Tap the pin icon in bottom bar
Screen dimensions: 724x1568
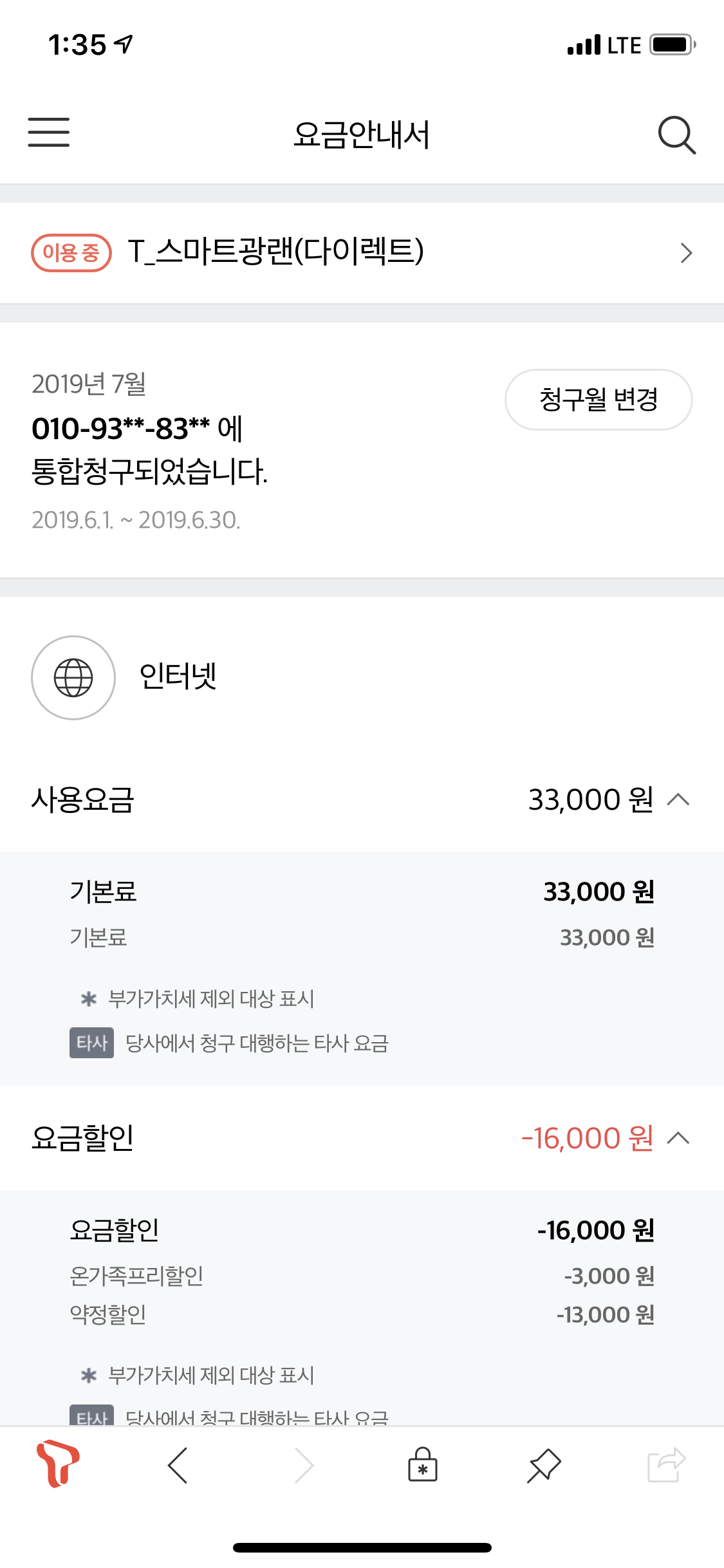coord(544,1466)
